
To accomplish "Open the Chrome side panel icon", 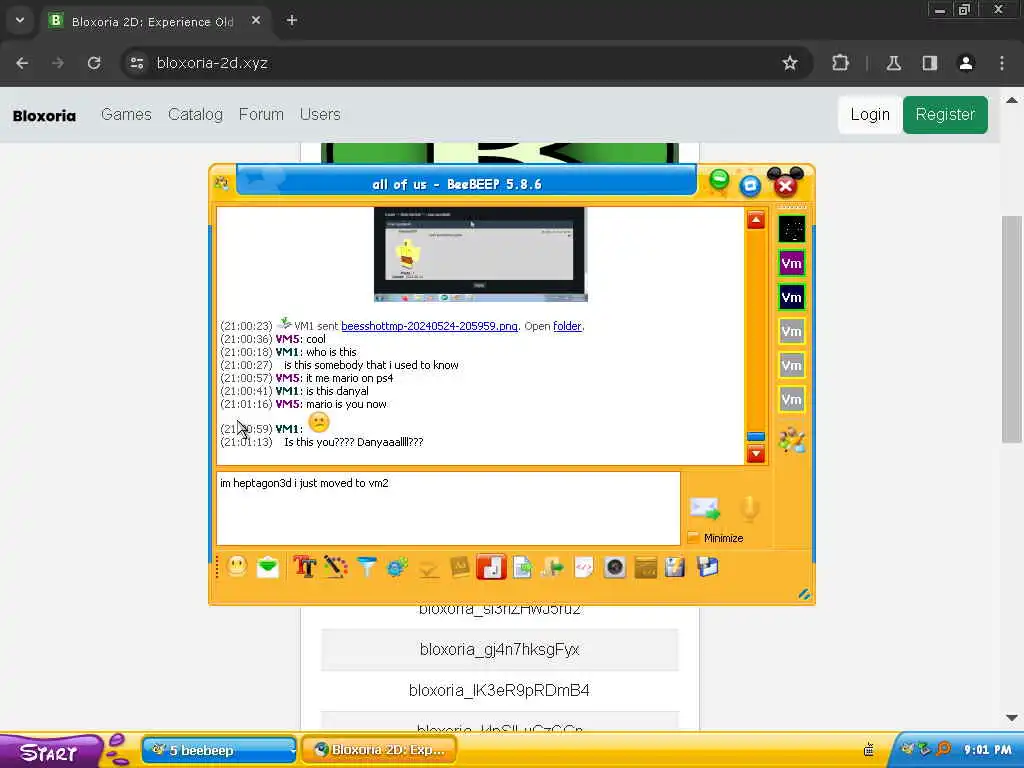I will pos(930,63).
